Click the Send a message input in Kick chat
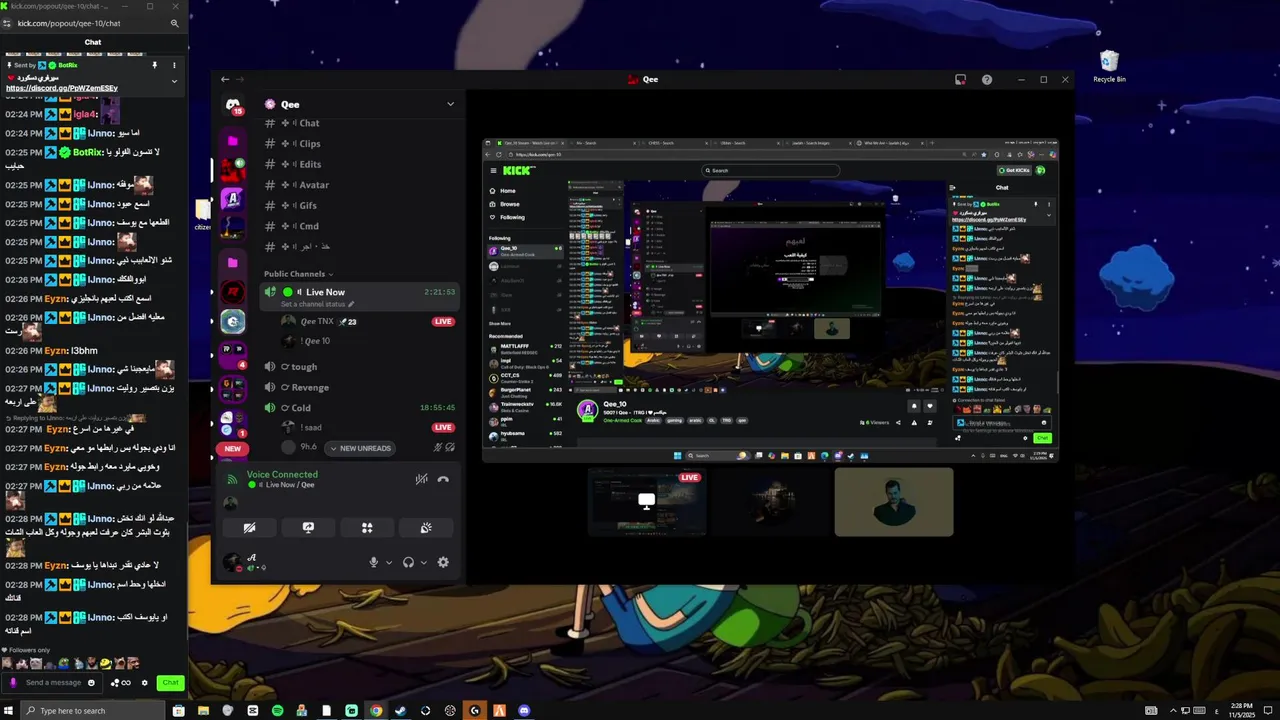This screenshot has width=1280, height=720. point(54,683)
